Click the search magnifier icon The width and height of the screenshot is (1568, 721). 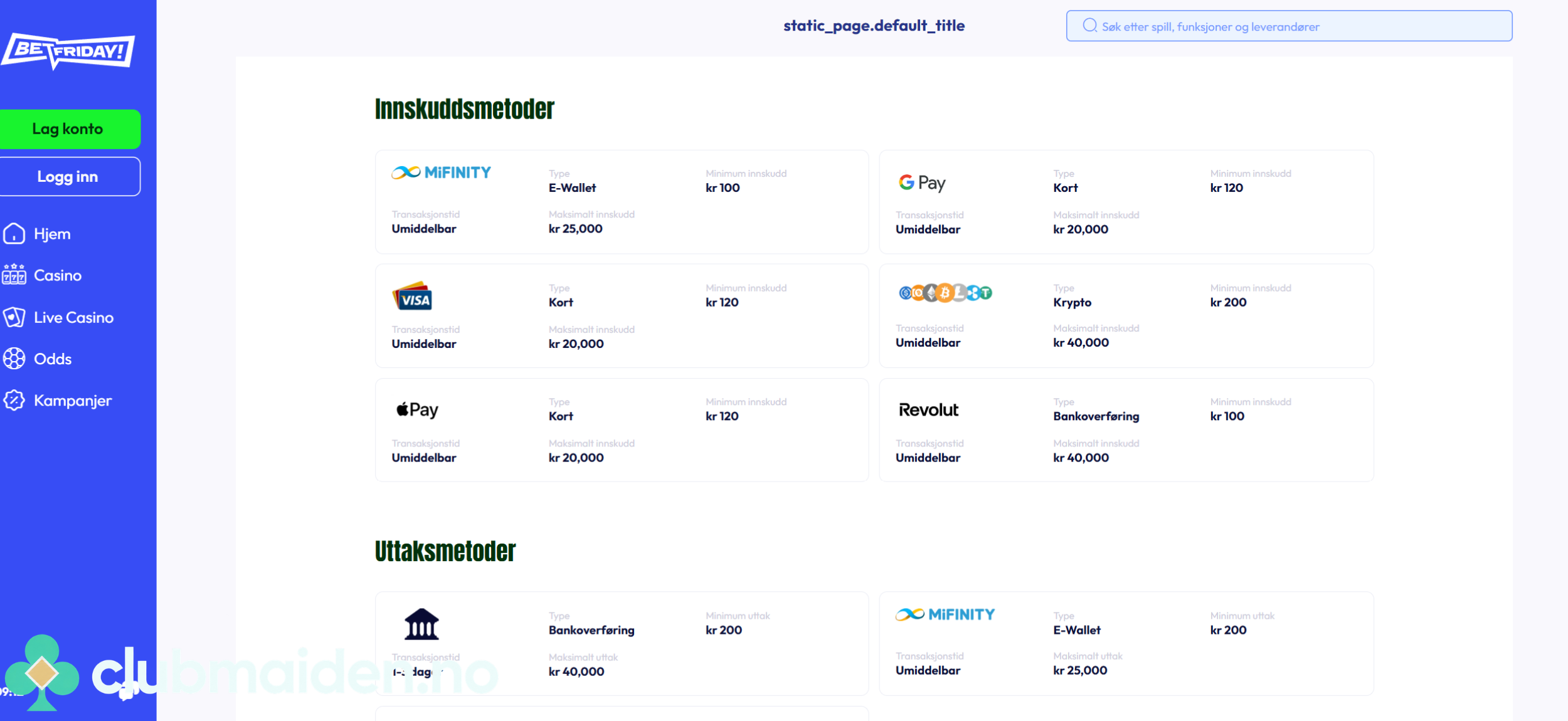[x=1090, y=26]
